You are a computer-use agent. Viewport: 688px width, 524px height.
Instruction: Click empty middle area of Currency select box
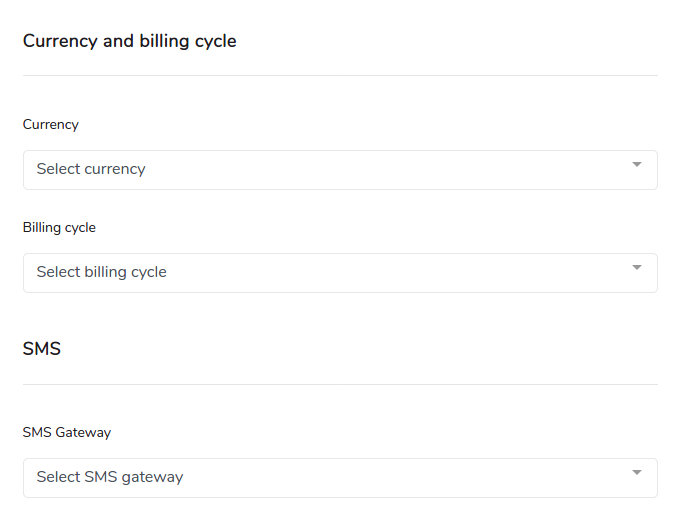coord(400,170)
